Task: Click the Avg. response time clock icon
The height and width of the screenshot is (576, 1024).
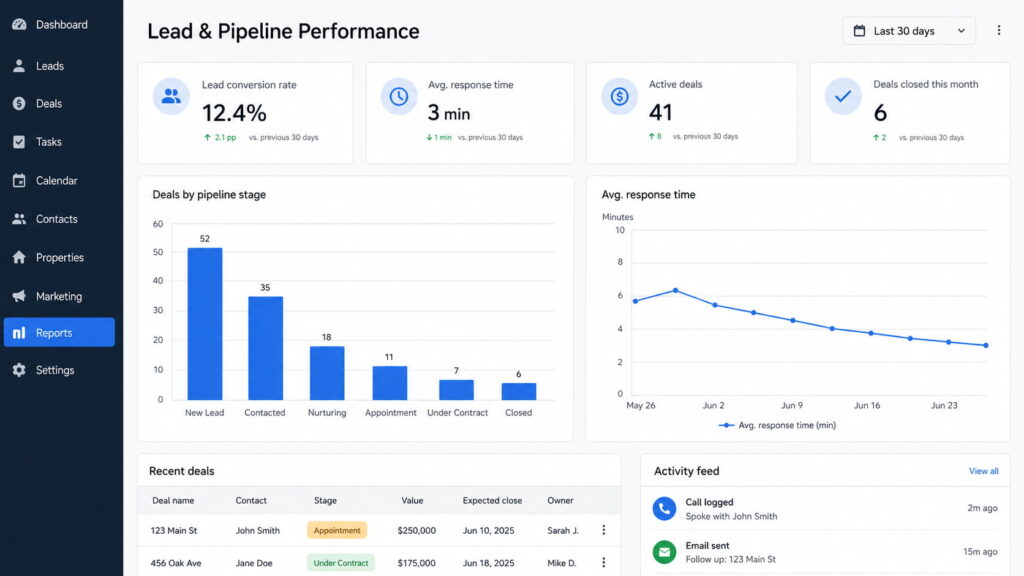Action: (398, 96)
